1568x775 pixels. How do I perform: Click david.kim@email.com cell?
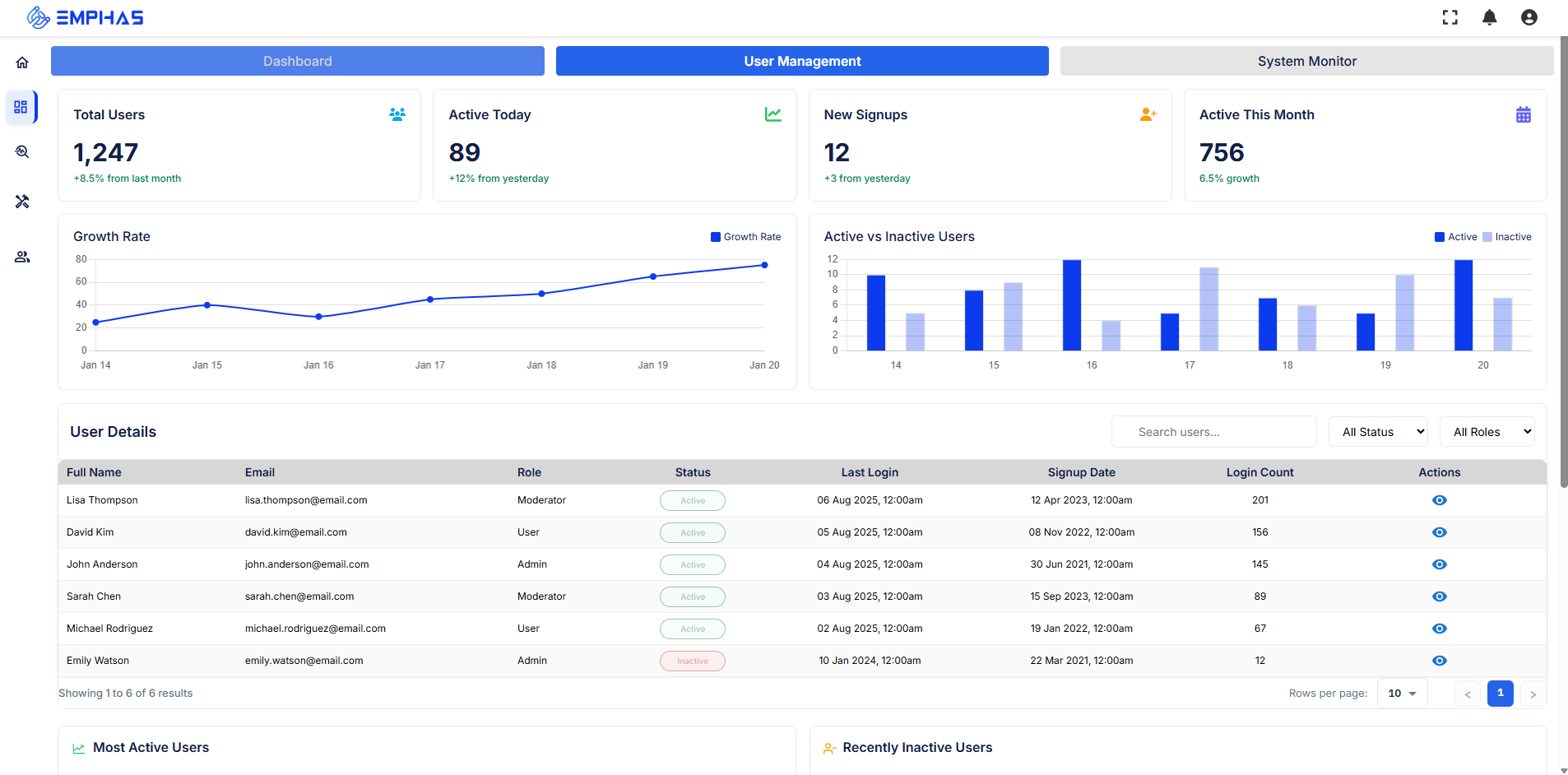coord(296,532)
